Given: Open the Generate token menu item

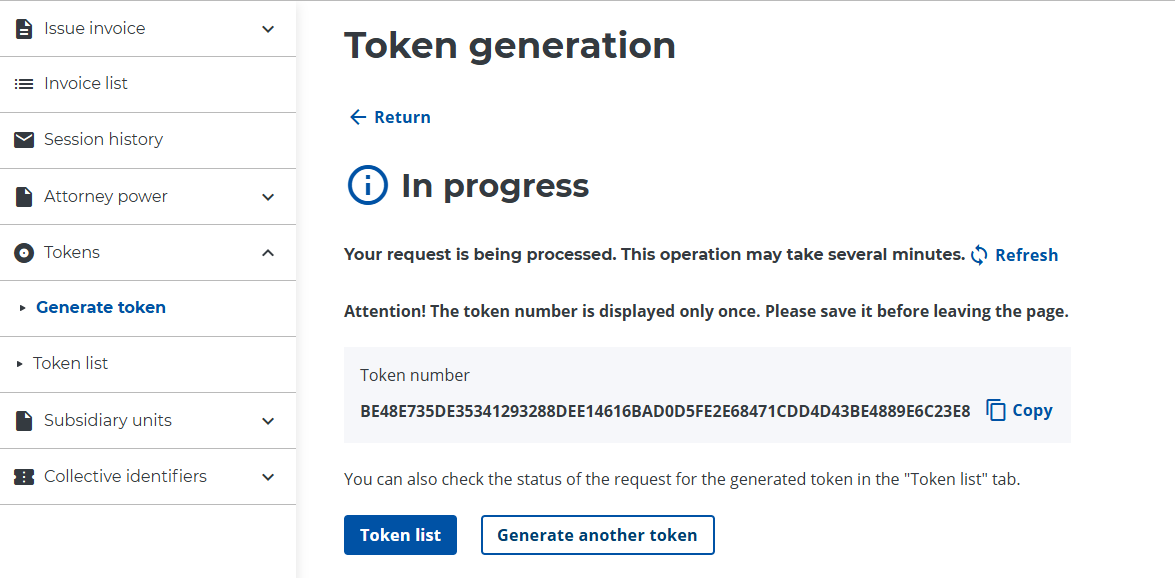Looking at the screenshot, I should pos(101,307).
